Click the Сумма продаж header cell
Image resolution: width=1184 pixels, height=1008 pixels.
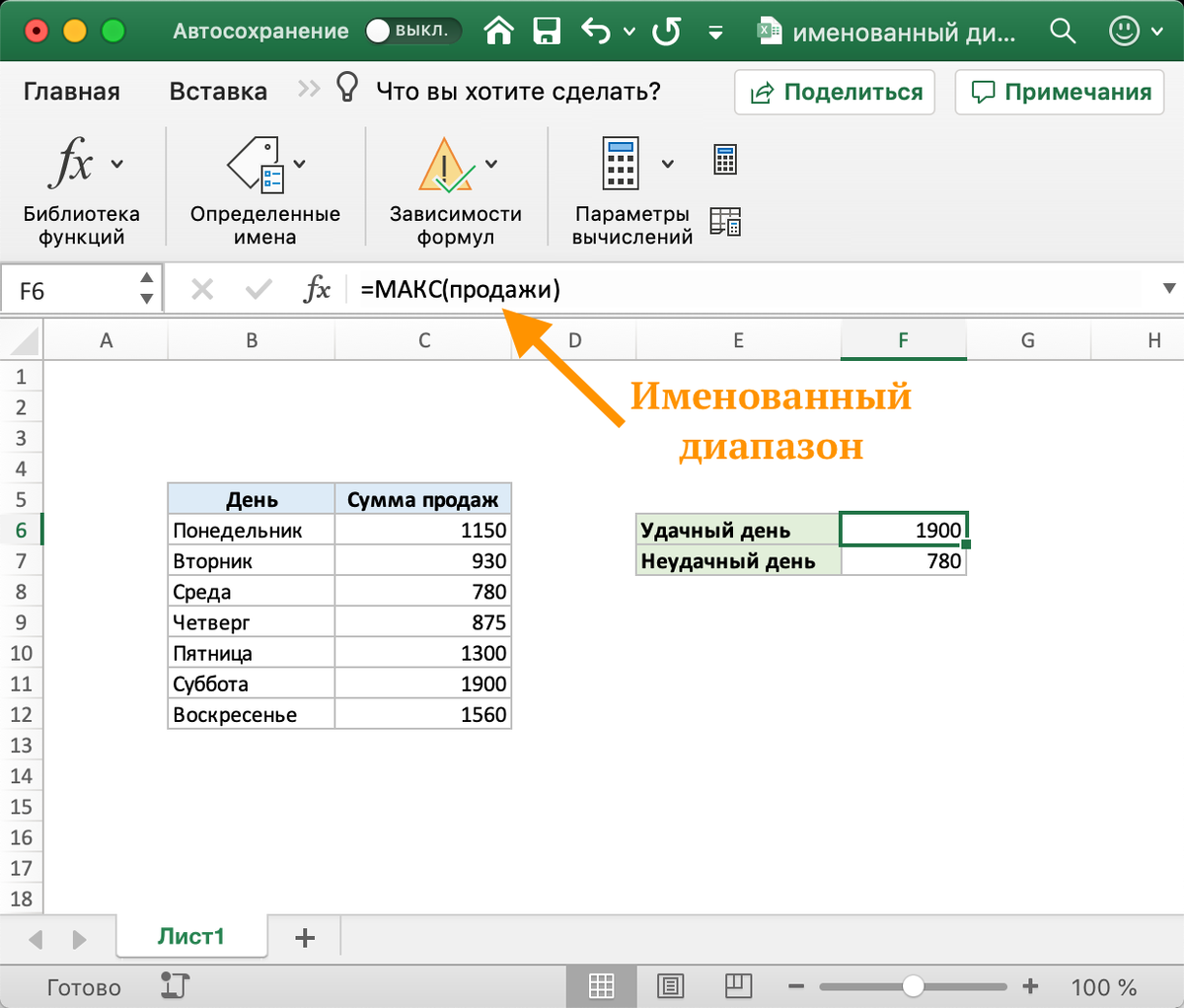pos(423,499)
